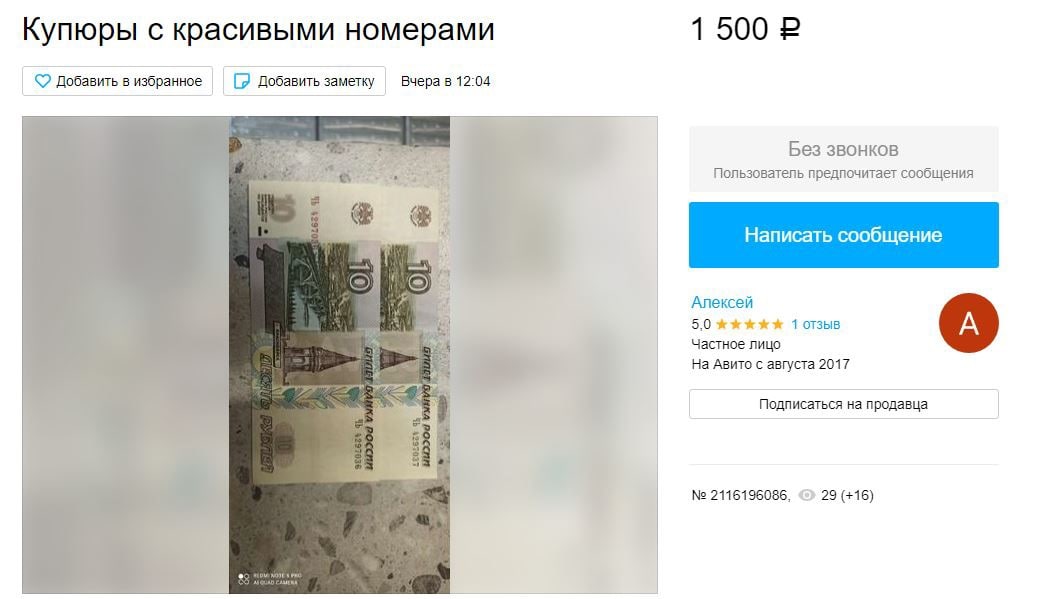Click the eye views icon

click(x=806, y=495)
